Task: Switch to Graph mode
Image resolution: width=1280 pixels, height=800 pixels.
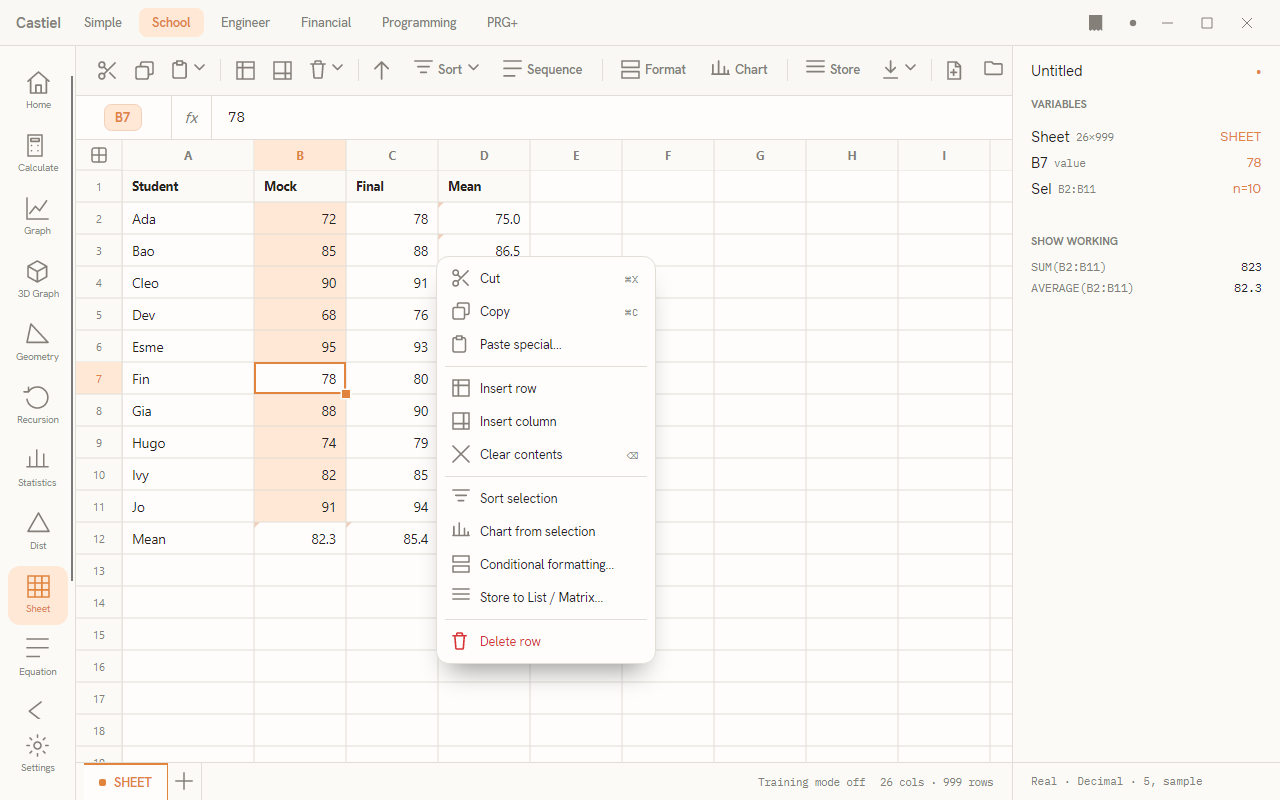Action: 38,216
